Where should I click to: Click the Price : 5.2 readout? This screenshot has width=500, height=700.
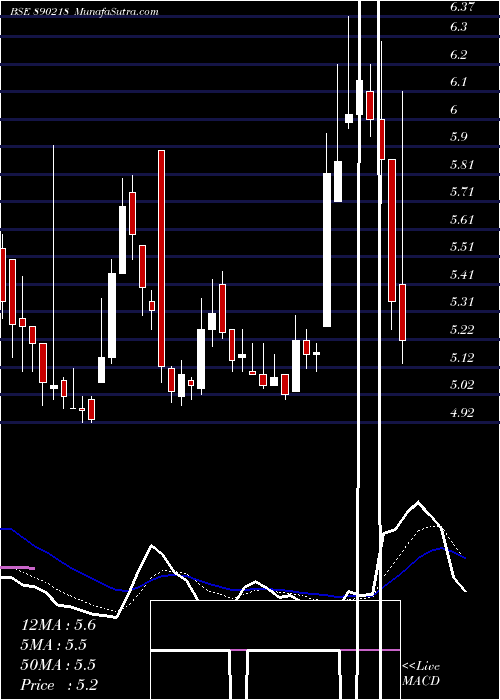click(59, 685)
